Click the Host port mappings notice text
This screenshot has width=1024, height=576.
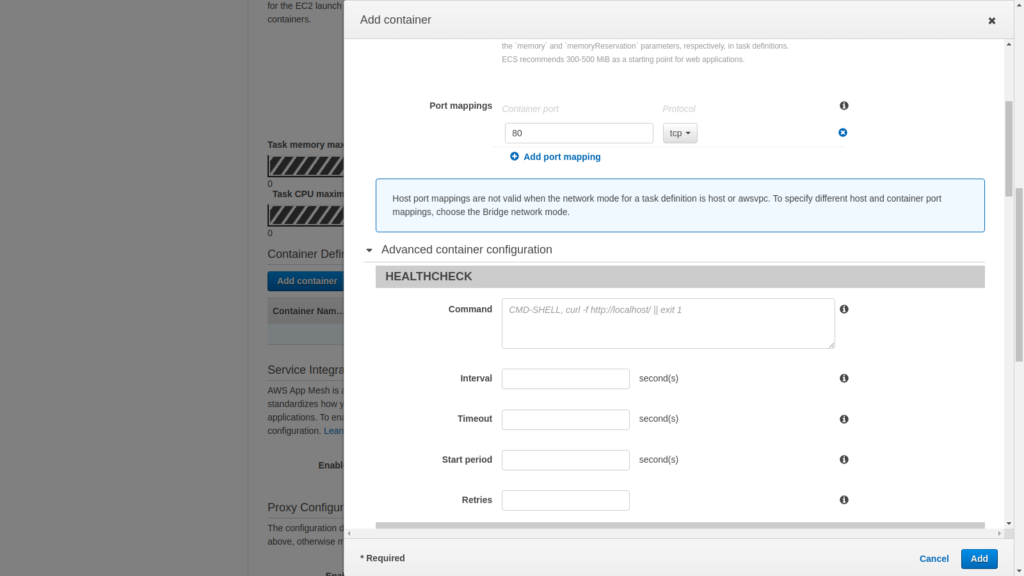[667, 205]
